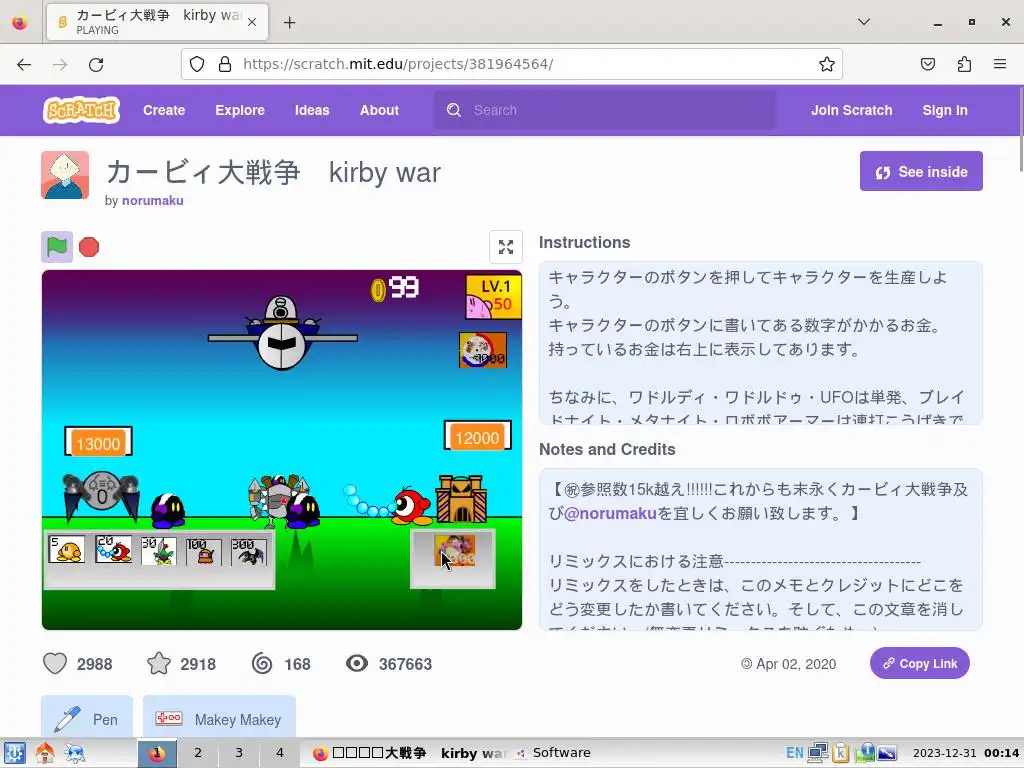1024x768 pixels.
Task: Open the Software taskbar entry
Action: click(554, 753)
